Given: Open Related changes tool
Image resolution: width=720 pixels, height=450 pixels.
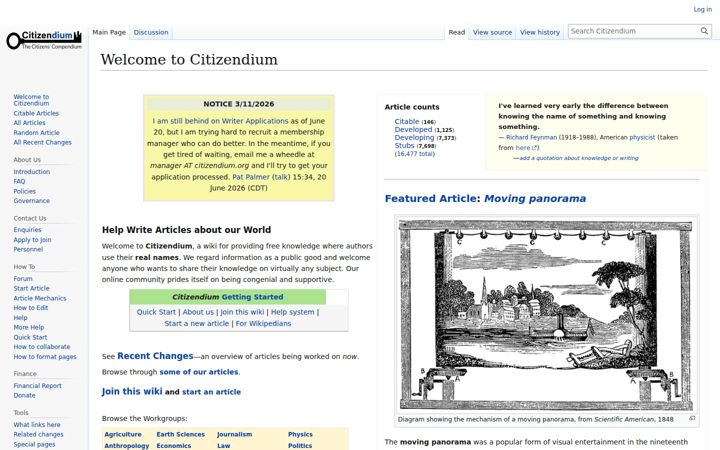Looking at the screenshot, I should point(39,434).
